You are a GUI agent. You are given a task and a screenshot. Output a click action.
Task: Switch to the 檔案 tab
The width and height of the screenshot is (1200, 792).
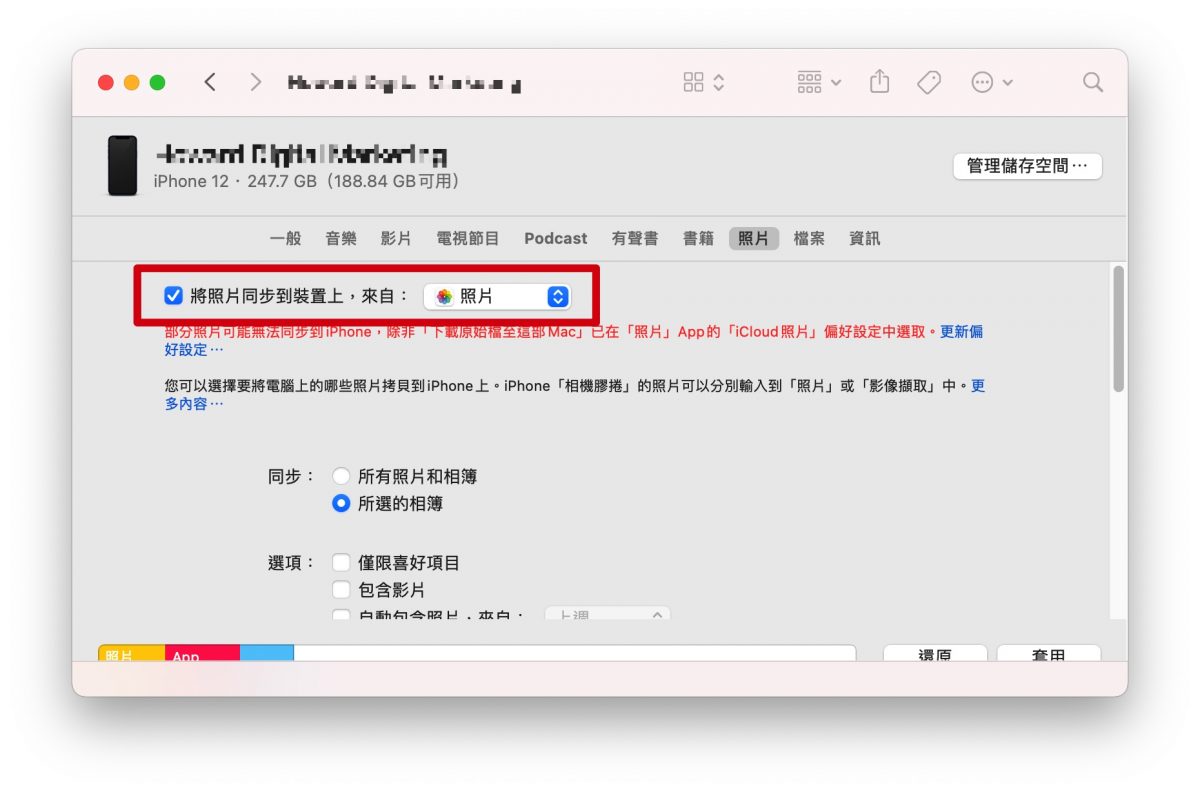(x=809, y=238)
